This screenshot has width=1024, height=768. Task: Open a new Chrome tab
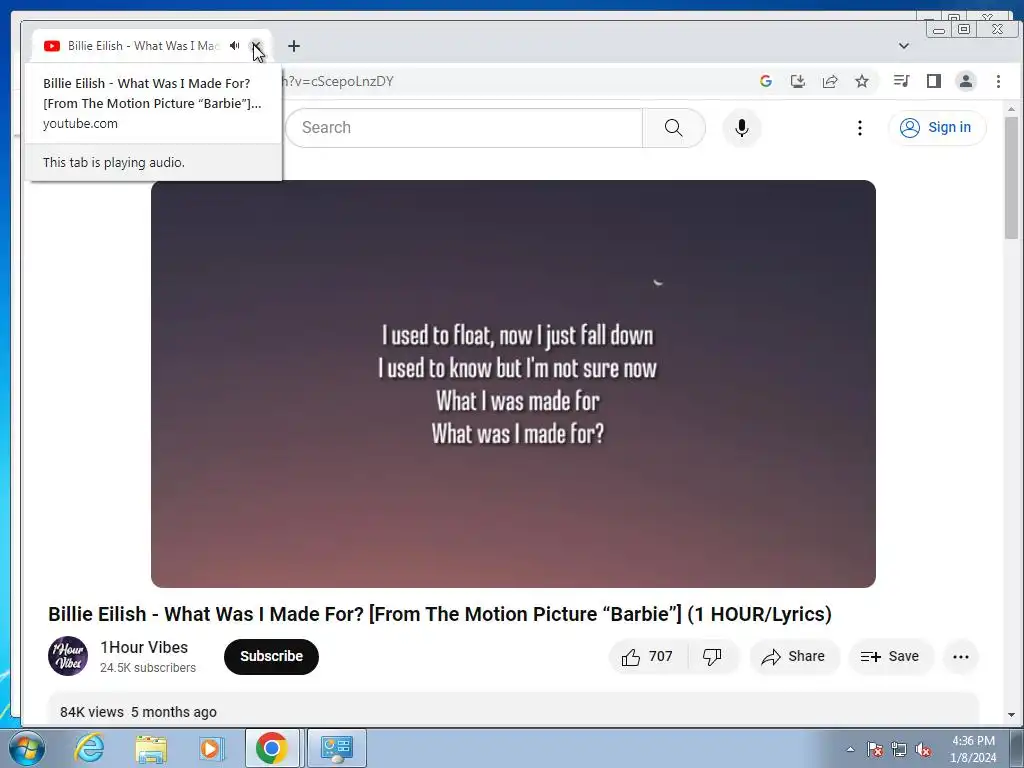click(294, 46)
